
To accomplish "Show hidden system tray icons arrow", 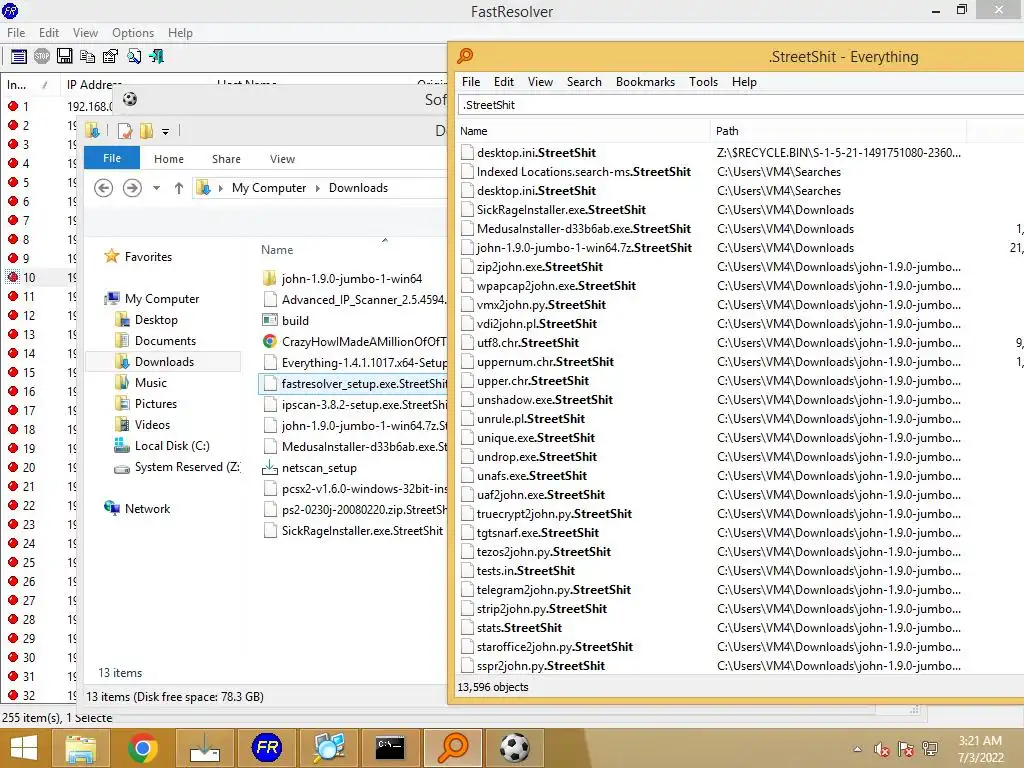I will pos(857,749).
